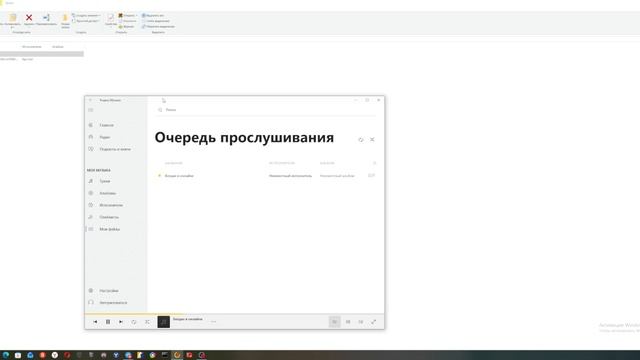Viewport: 640px width, 360px height.
Task: Click the Треки note icon in sidebar
Action: pos(91,181)
